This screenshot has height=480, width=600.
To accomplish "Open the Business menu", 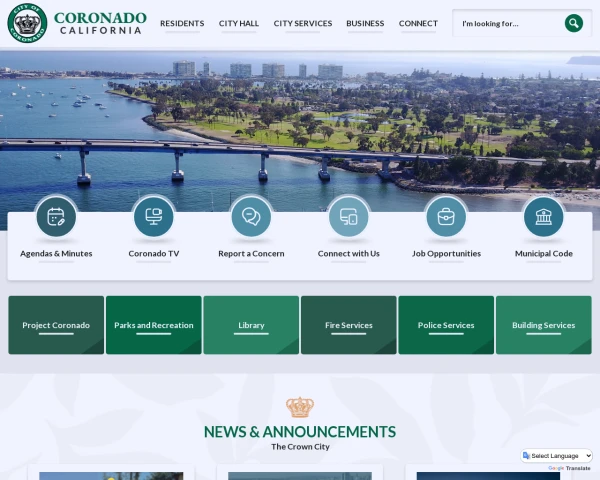I will [x=365, y=23].
